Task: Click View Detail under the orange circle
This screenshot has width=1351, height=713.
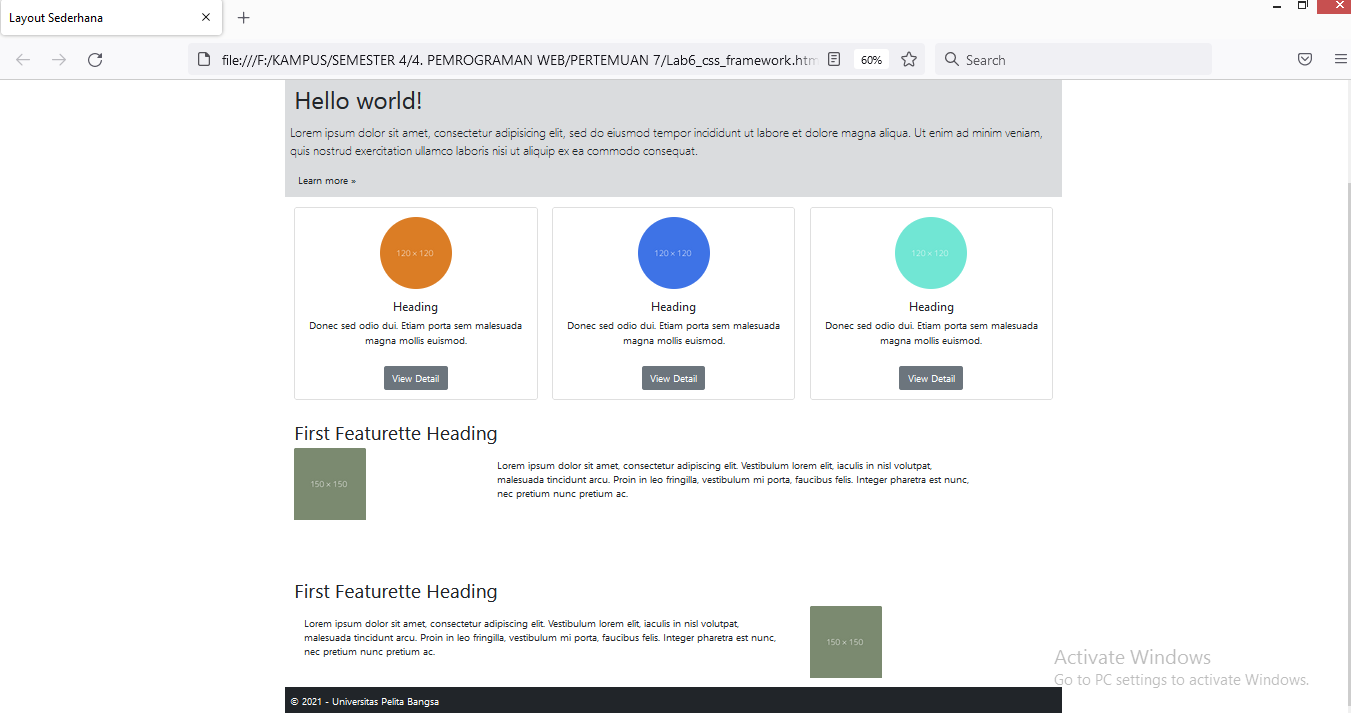Action: coord(415,377)
